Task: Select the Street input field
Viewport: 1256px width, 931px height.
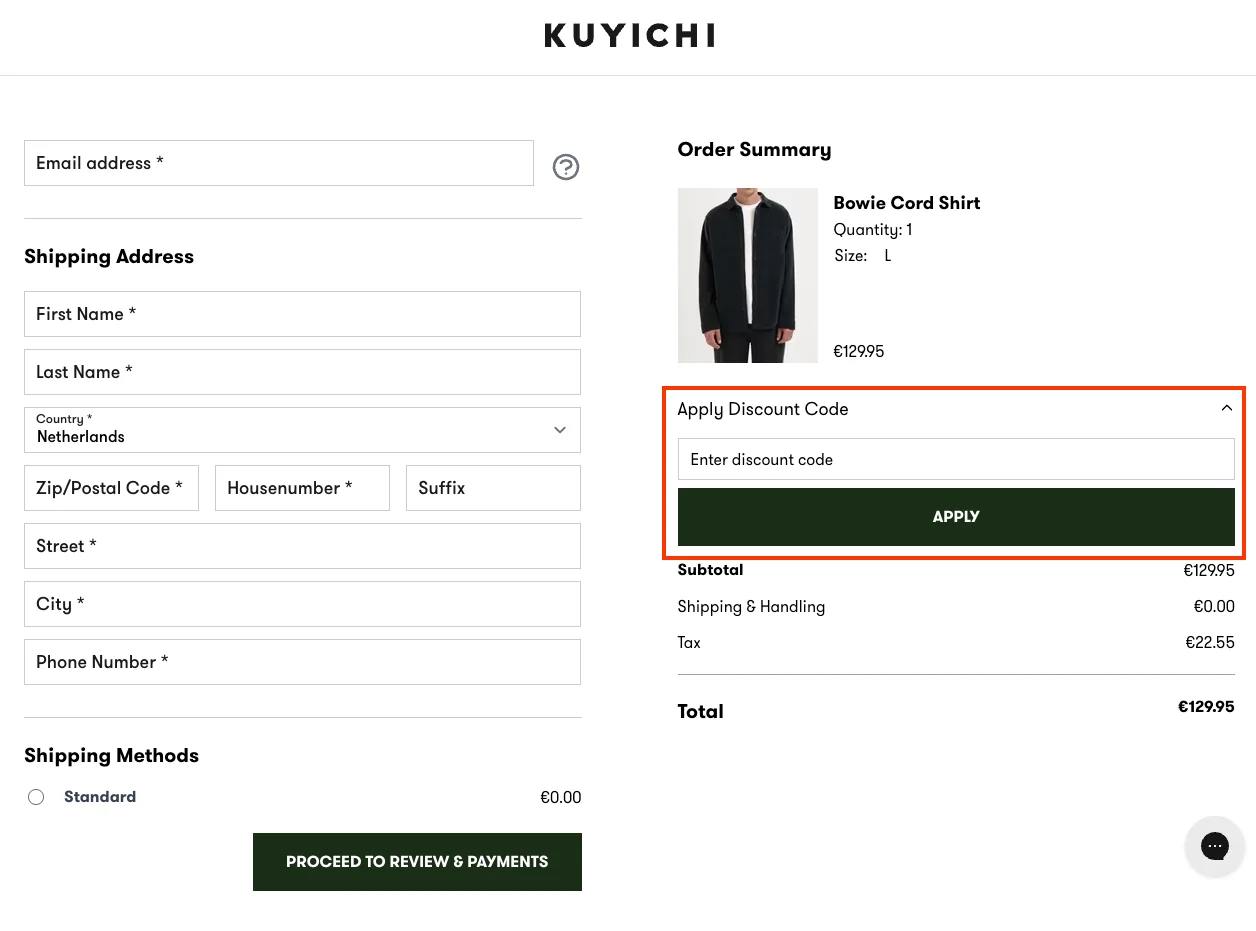Action: 302,546
